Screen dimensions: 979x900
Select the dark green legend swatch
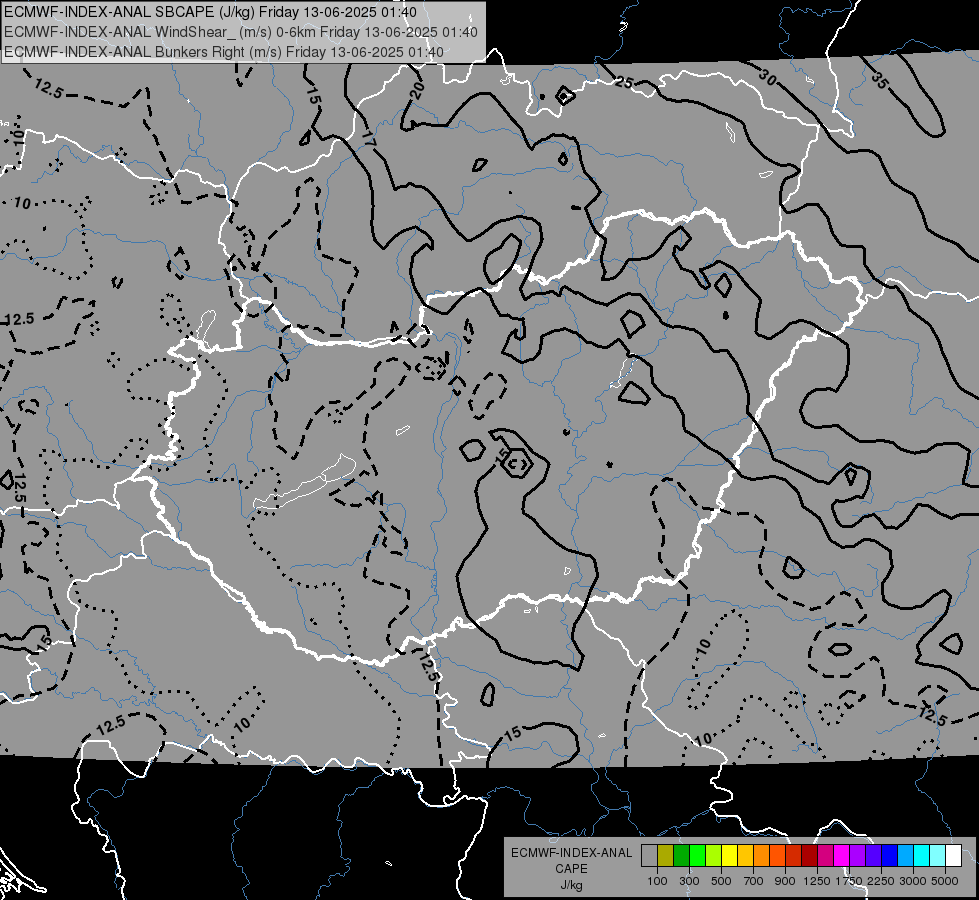(x=681, y=856)
